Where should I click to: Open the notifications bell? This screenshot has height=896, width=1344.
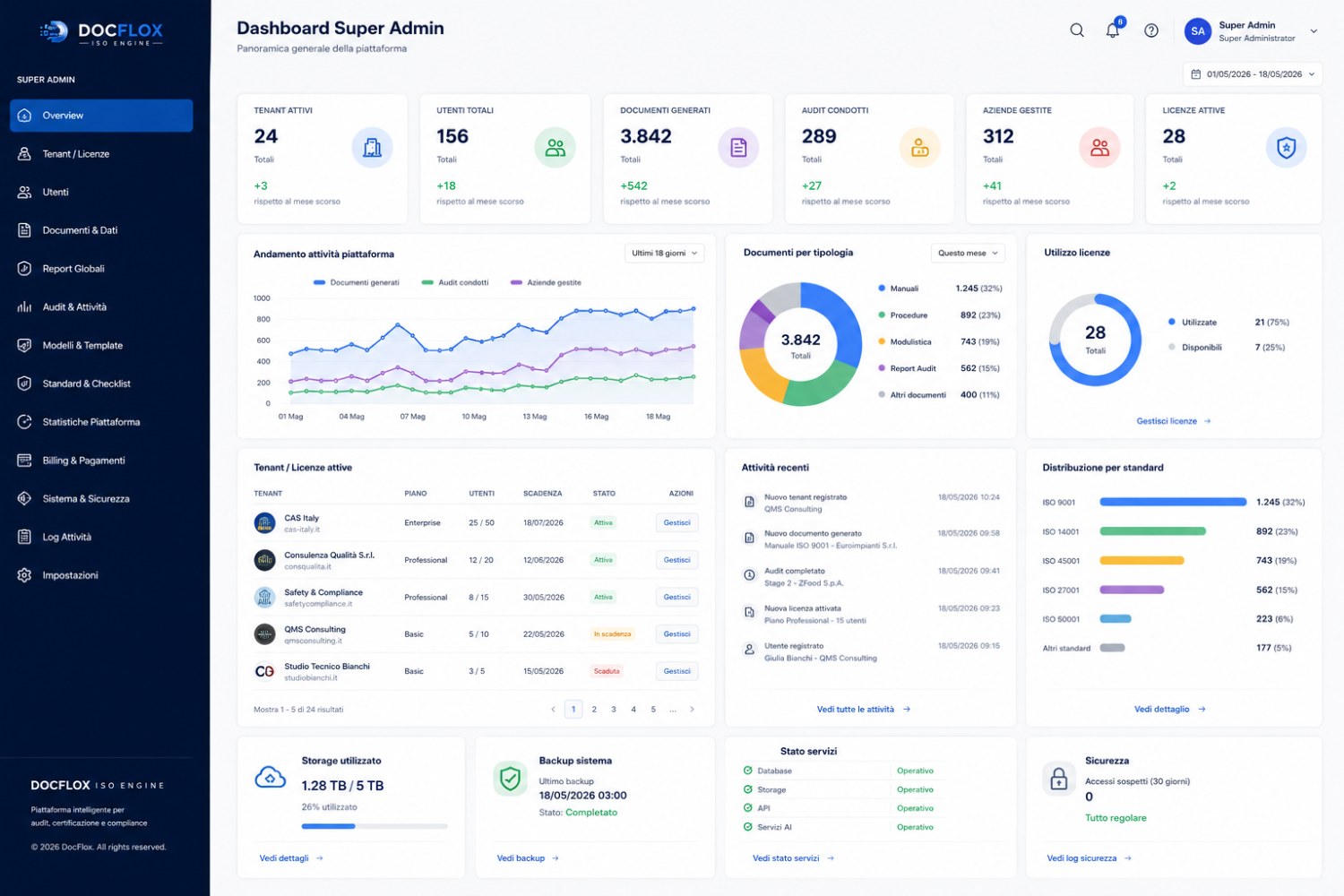coord(1113,30)
